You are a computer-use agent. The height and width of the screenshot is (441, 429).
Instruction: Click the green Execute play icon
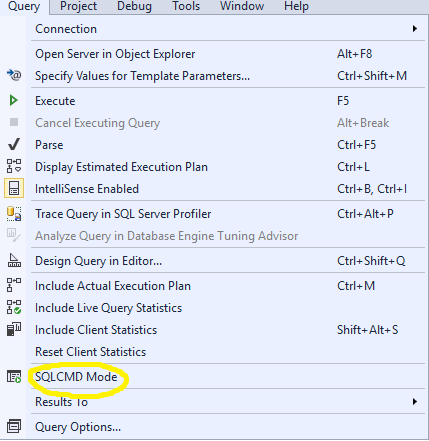(x=13, y=100)
